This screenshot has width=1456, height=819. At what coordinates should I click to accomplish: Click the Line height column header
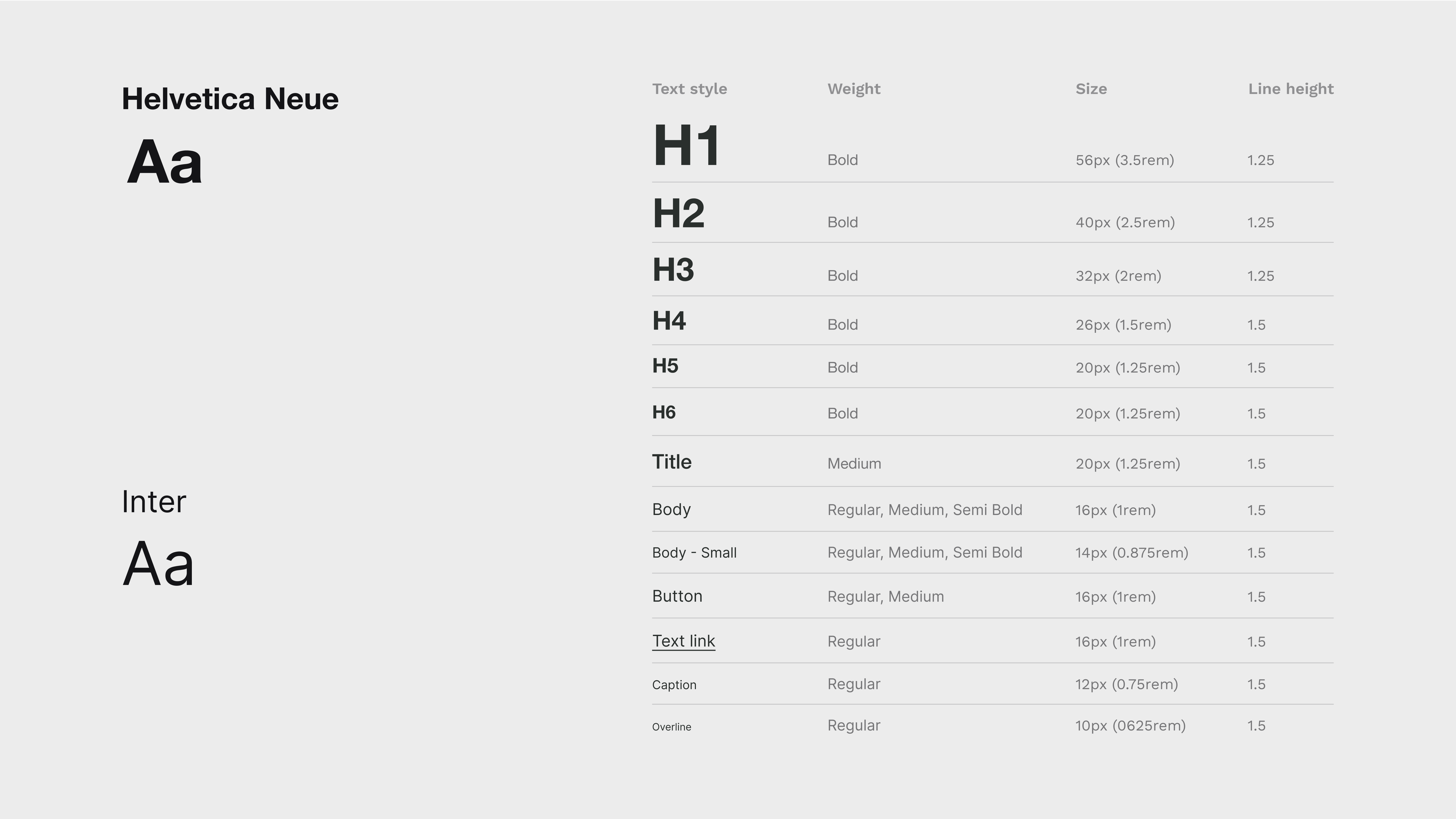tap(1290, 89)
